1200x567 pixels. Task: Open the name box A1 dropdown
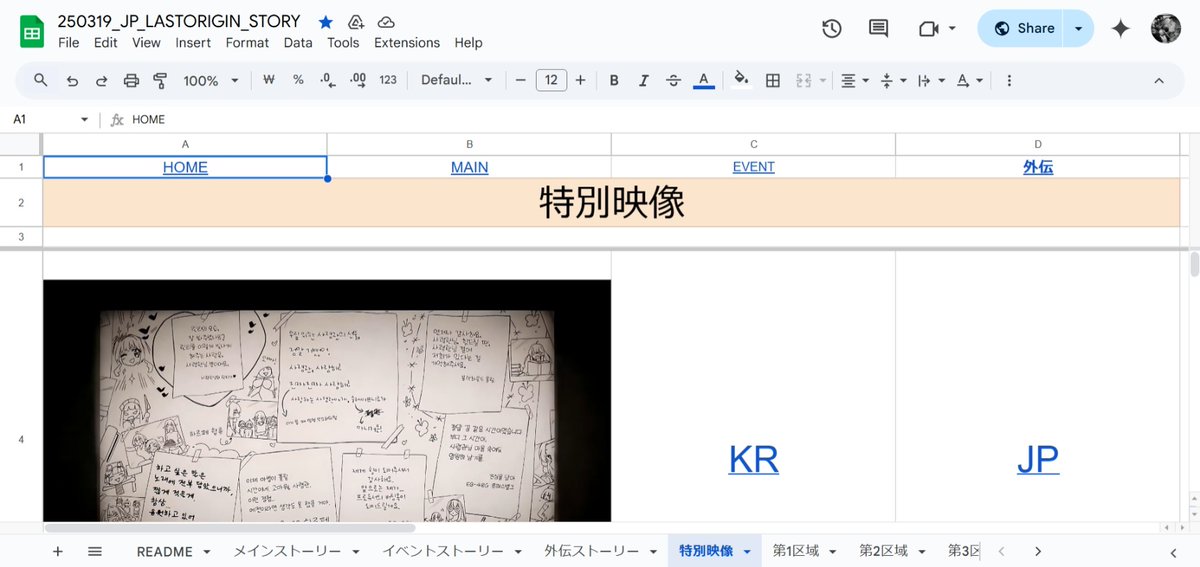click(x=84, y=119)
